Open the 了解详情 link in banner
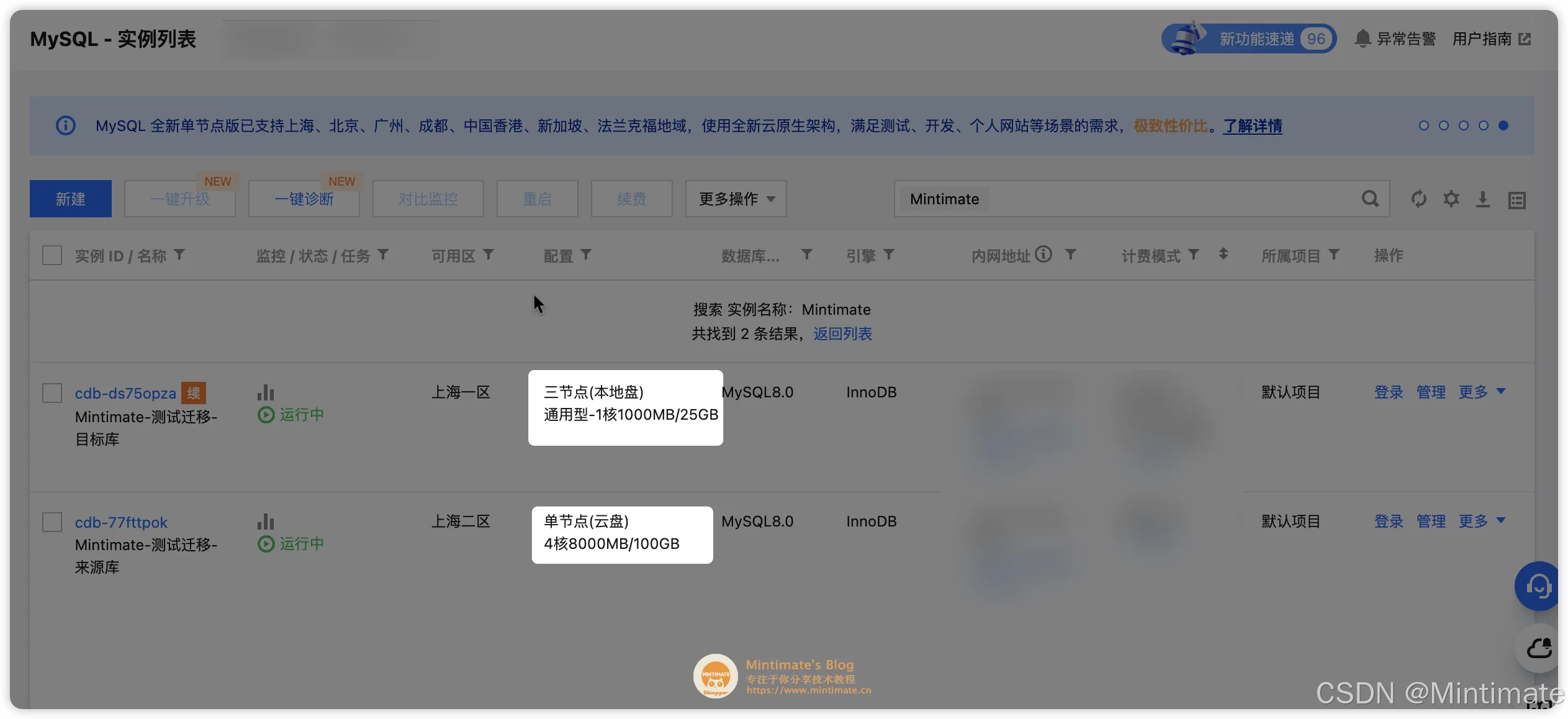Viewport: 1568px width, 719px height. click(1253, 126)
